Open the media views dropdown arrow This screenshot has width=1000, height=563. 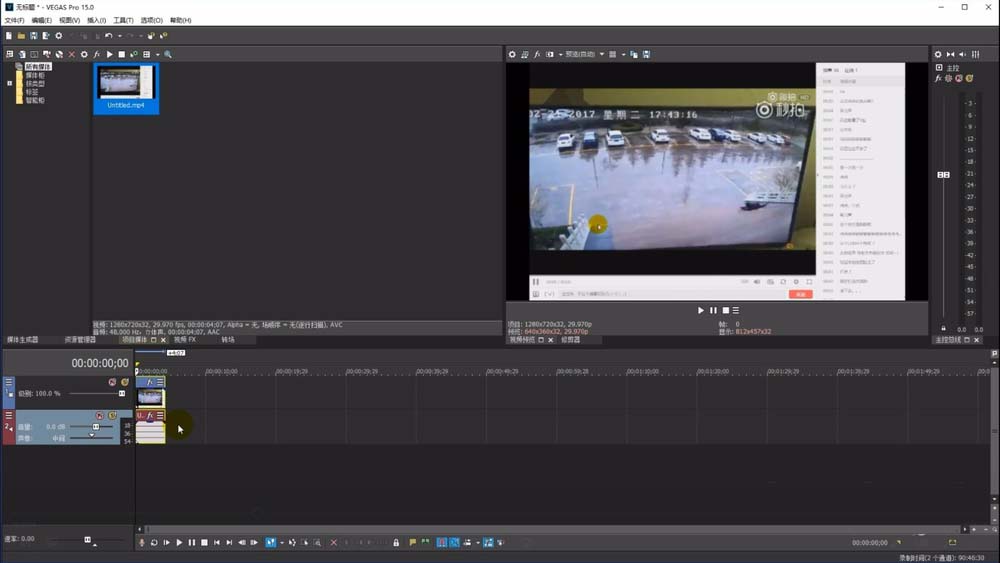click(157, 54)
